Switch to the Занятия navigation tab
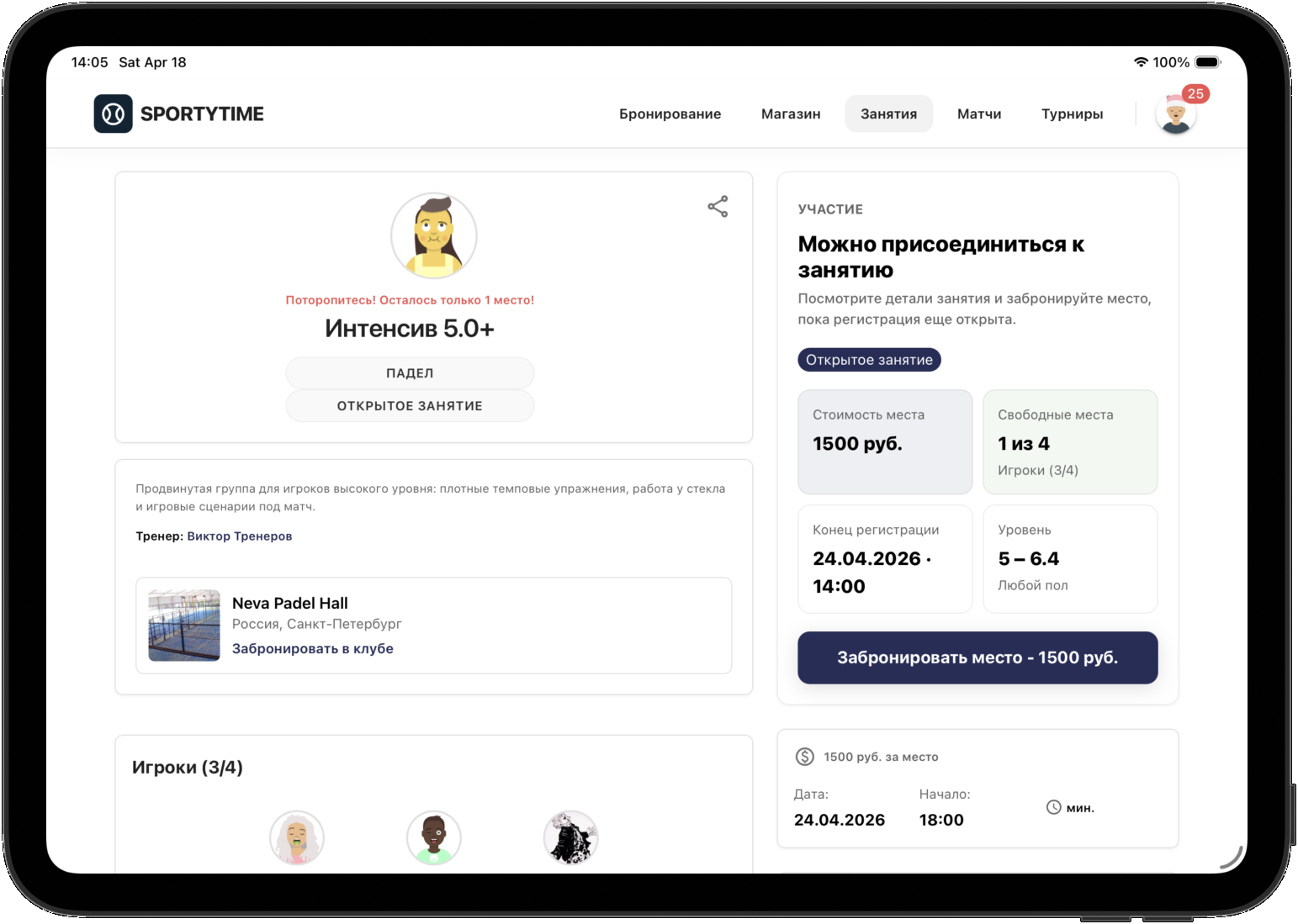1298x924 pixels. [x=888, y=114]
